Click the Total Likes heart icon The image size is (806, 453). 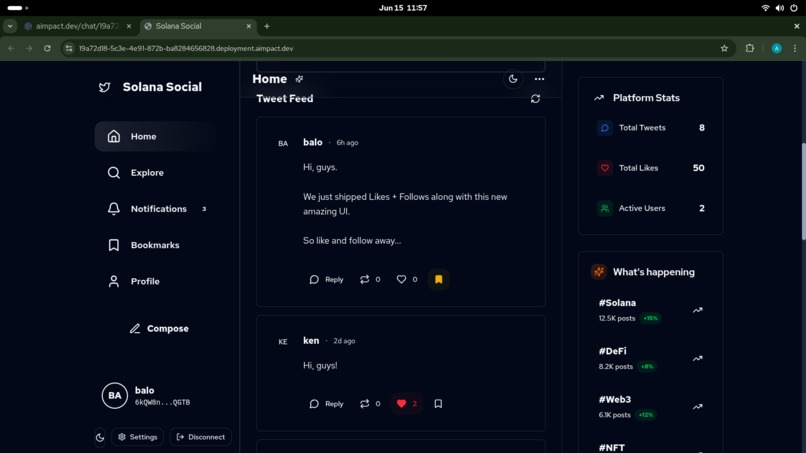point(605,168)
